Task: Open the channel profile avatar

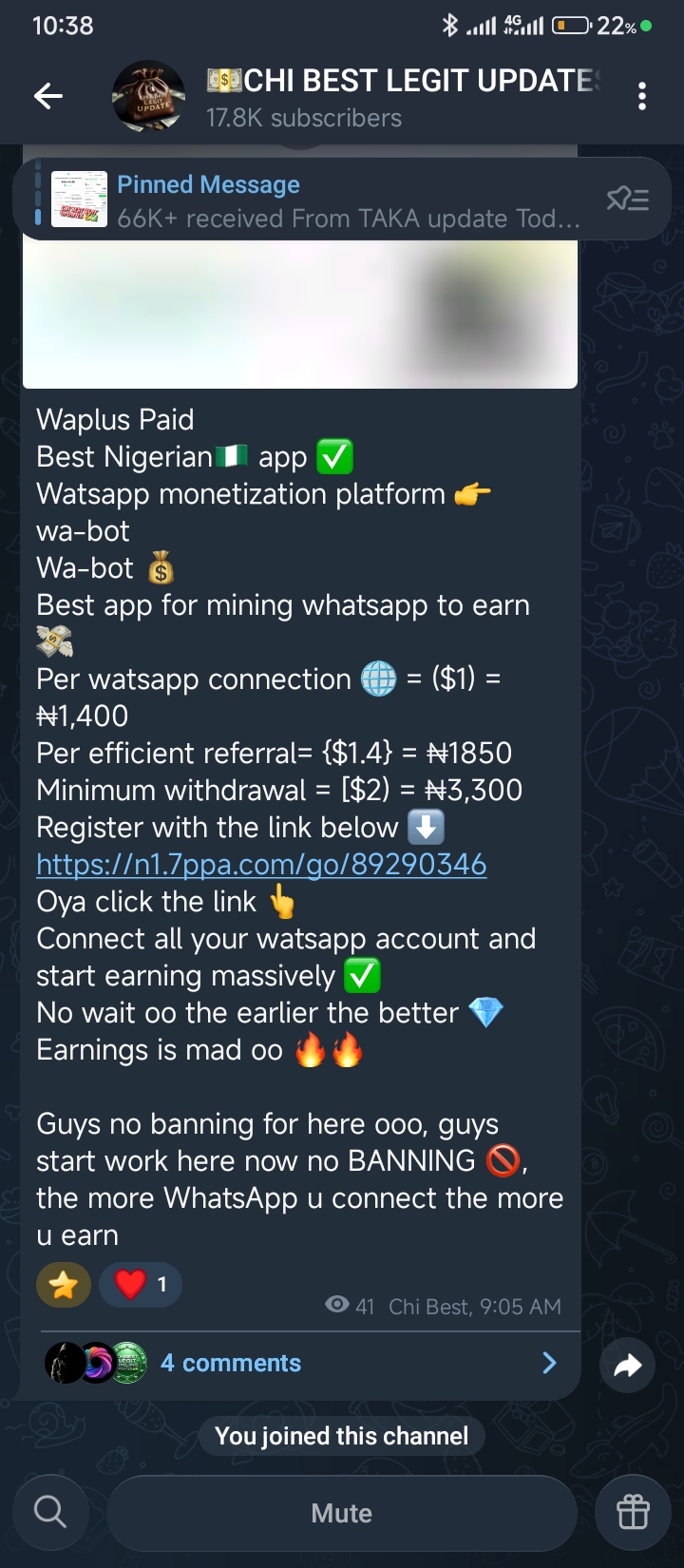Action: 148,96
